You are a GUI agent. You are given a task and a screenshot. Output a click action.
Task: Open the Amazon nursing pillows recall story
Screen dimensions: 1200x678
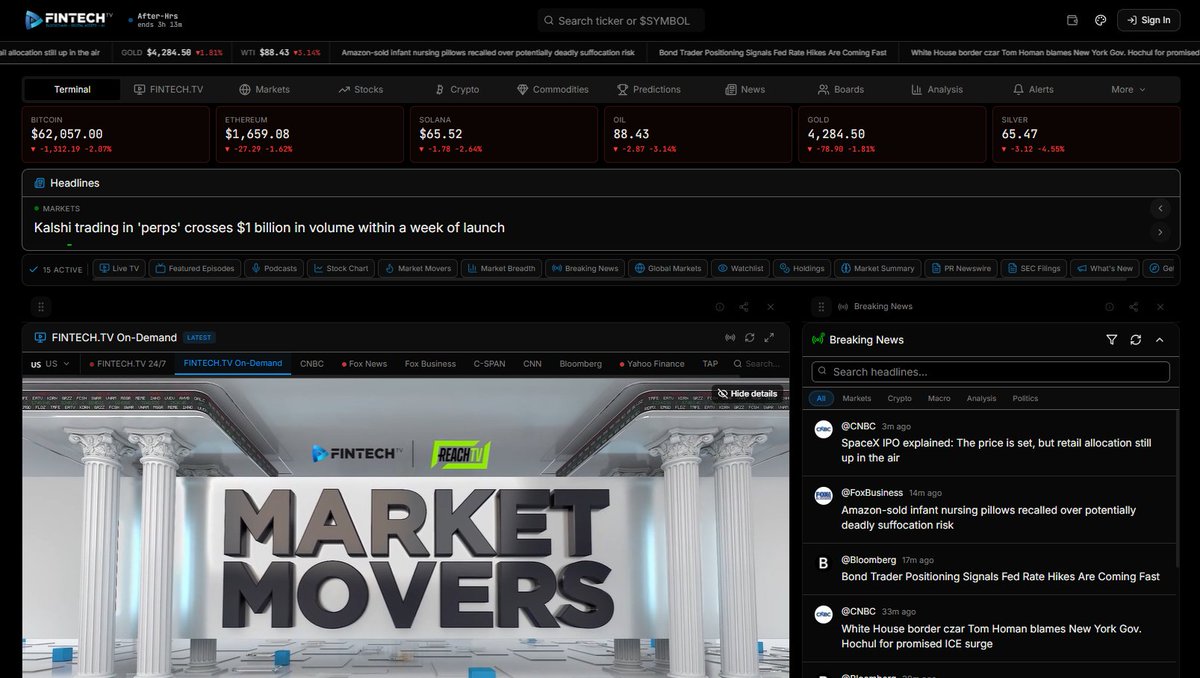point(989,517)
